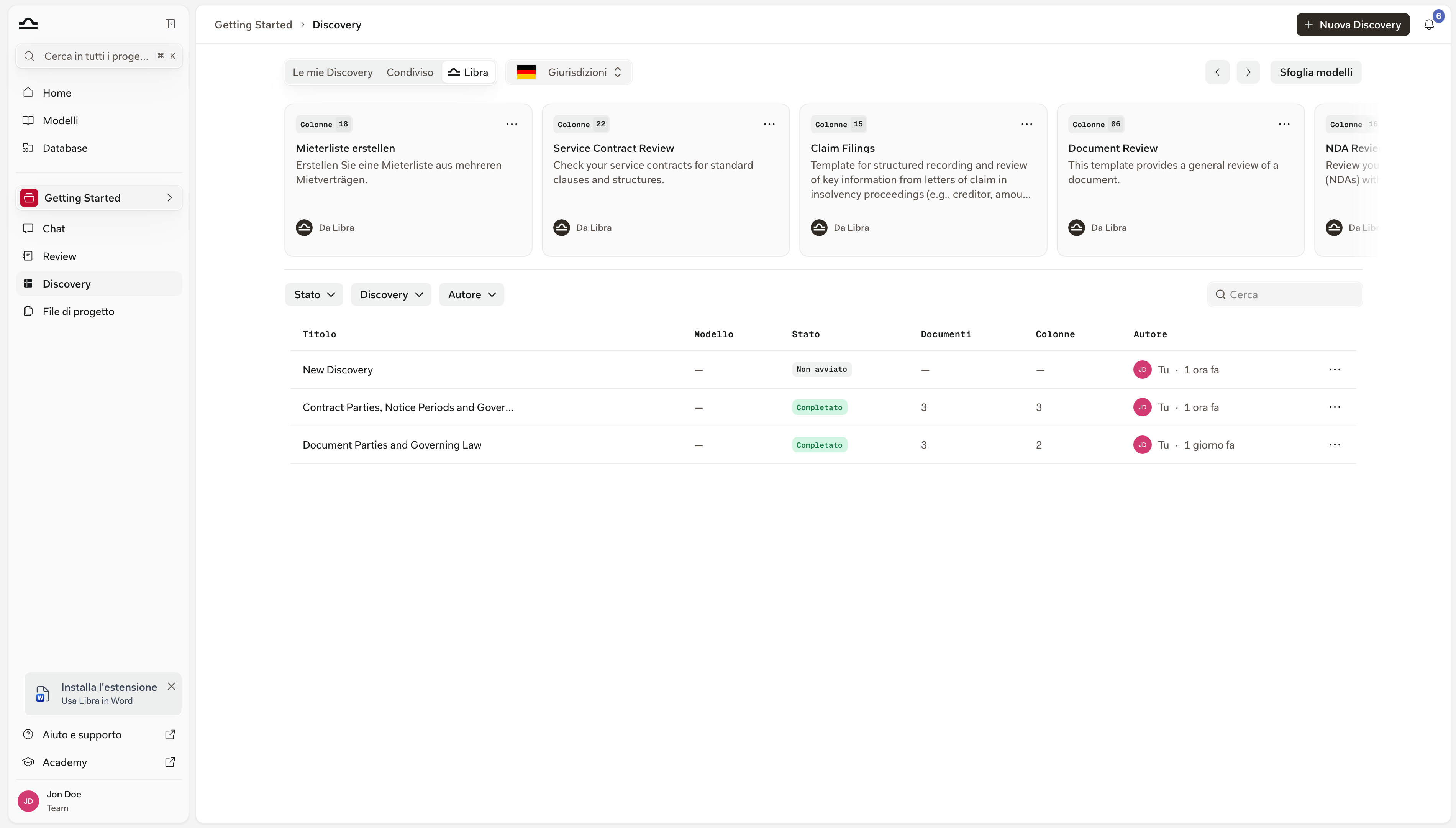Open row menu for New Discovery
This screenshot has height=828, width=1456.
click(1335, 370)
